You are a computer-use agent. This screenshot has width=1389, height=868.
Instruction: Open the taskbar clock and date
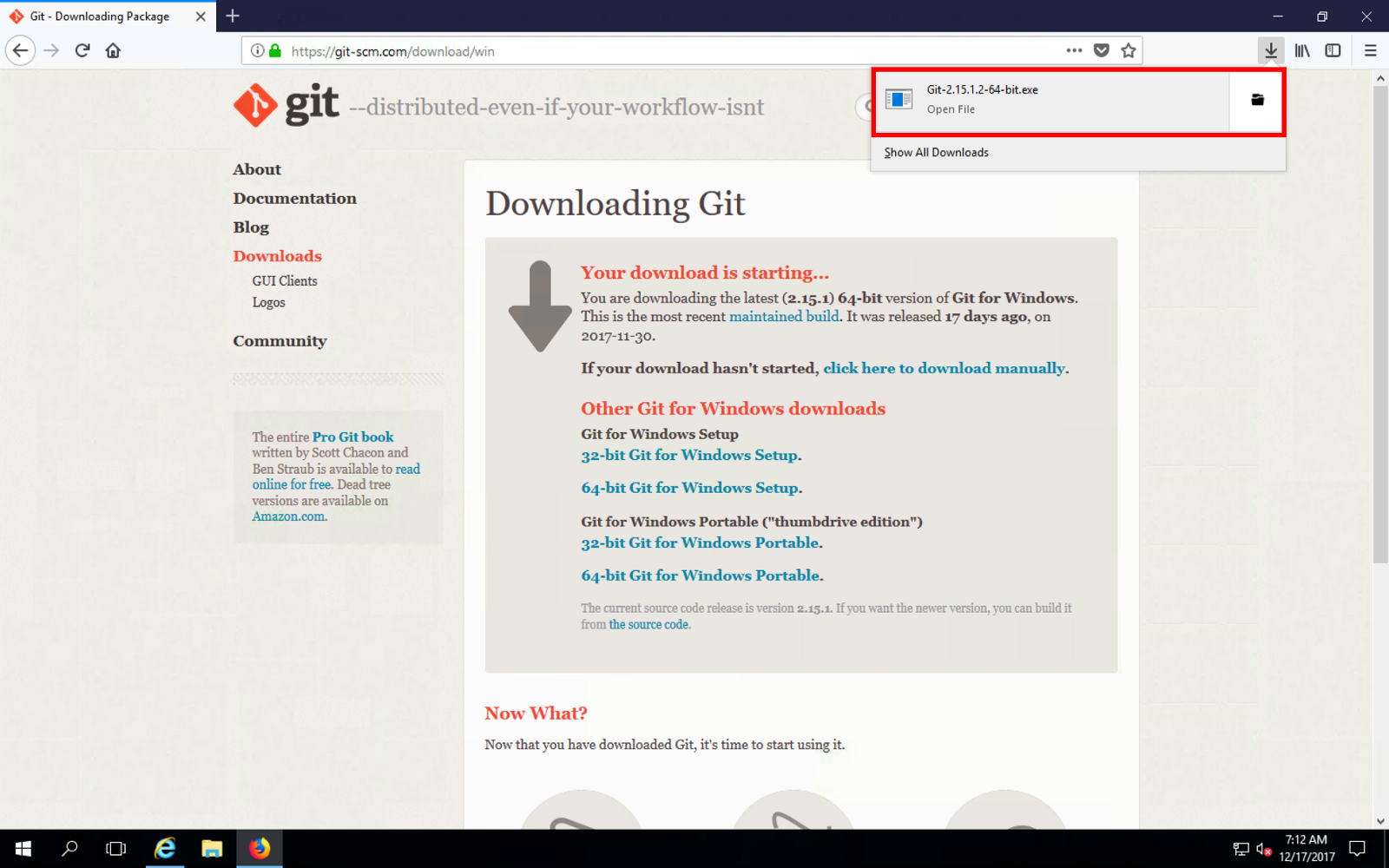tap(1307, 848)
